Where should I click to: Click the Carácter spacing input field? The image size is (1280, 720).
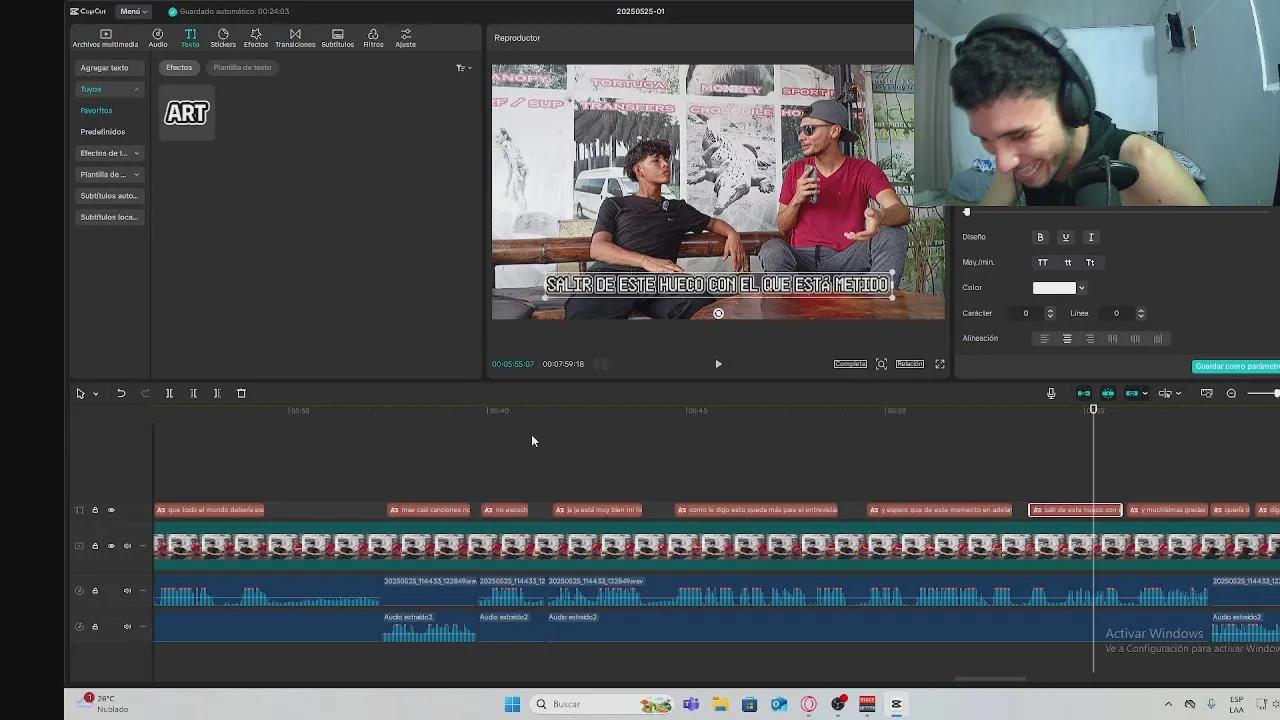1025,313
